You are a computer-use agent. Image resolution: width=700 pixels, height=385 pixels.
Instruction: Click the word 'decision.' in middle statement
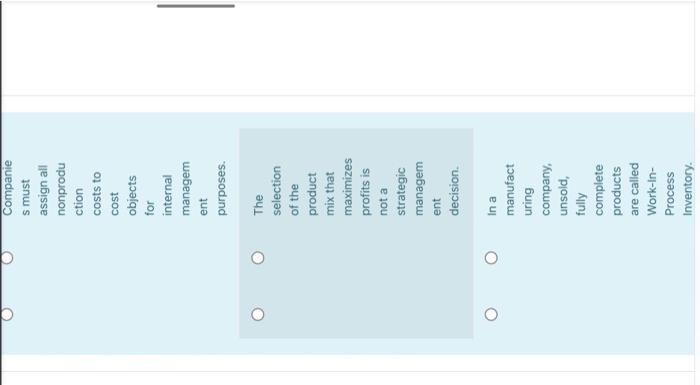point(454,191)
